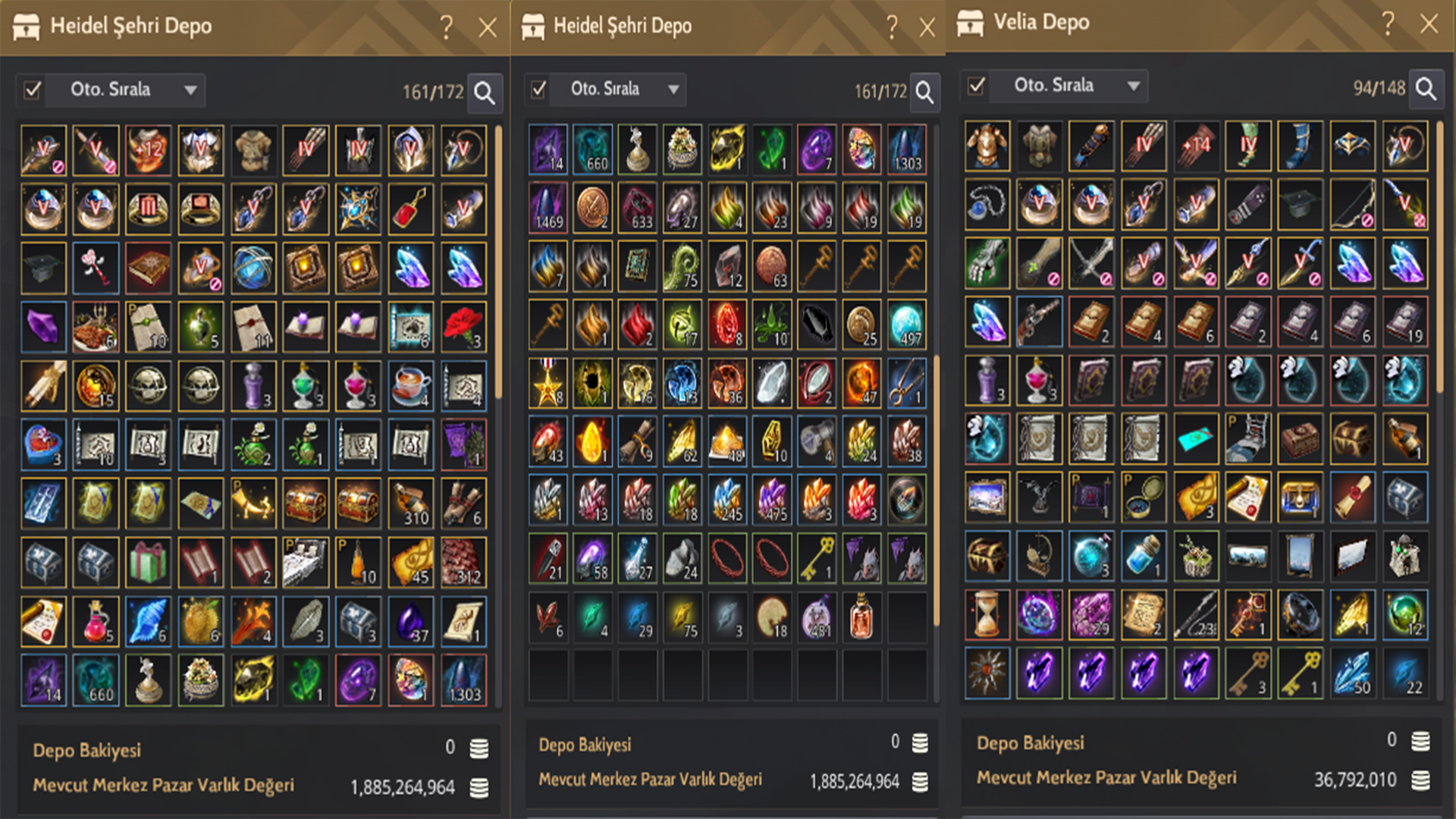1456x819 pixels.
Task: Select the green gift box item
Action: click(x=148, y=562)
